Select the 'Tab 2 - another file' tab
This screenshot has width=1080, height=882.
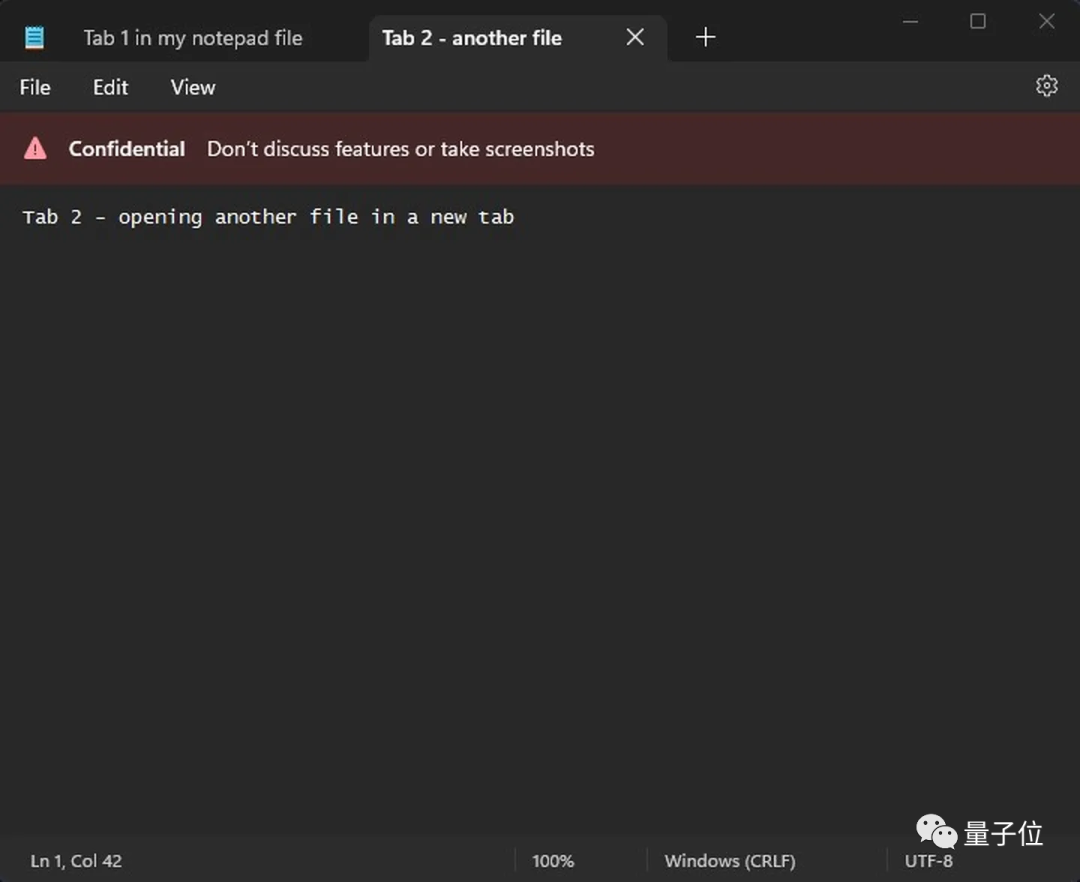click(x=518, y=38)
